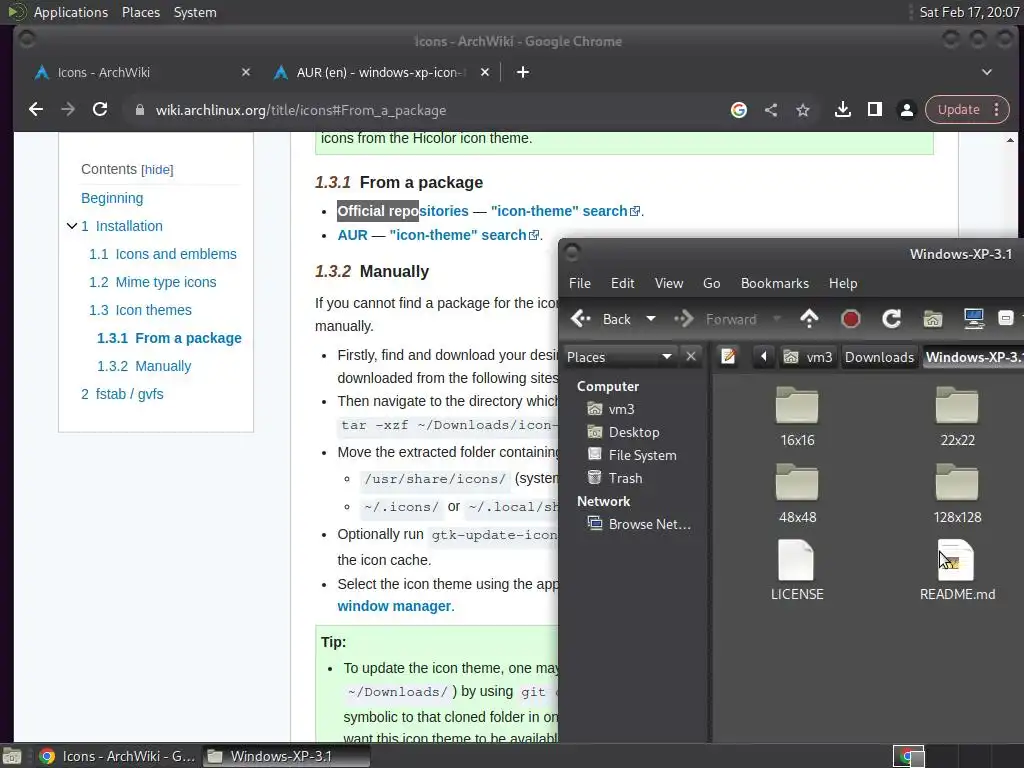Open 1.1 Icons and emblems link
Screen dimensions: 1024x768
pos(163,254)
